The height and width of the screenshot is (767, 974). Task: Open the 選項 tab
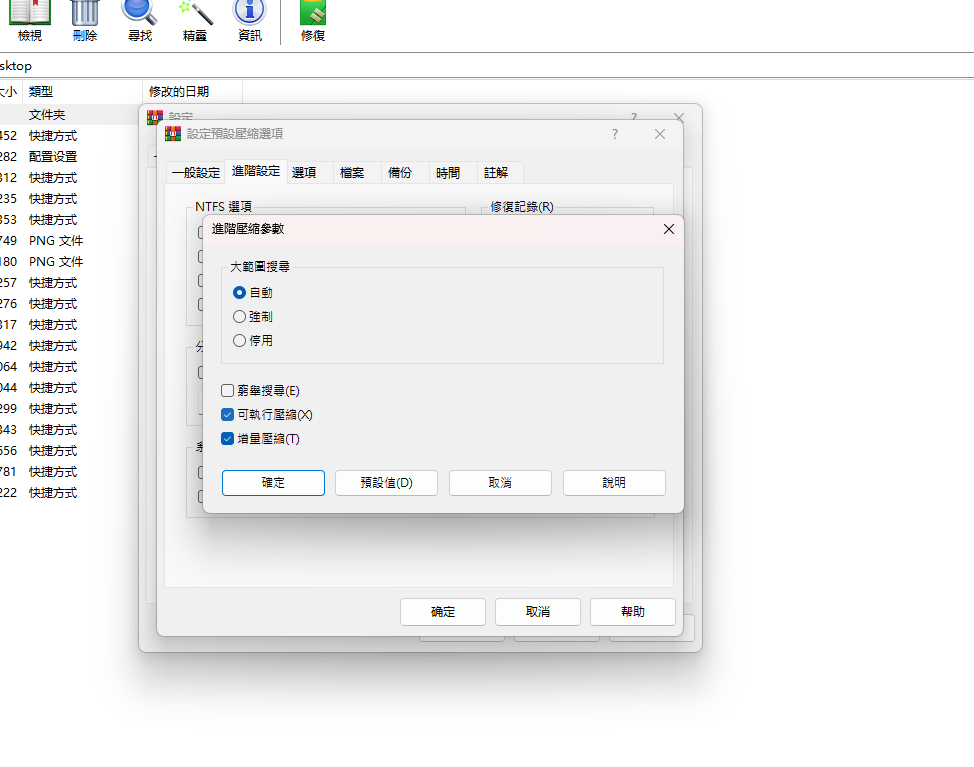tap(304, 173)
